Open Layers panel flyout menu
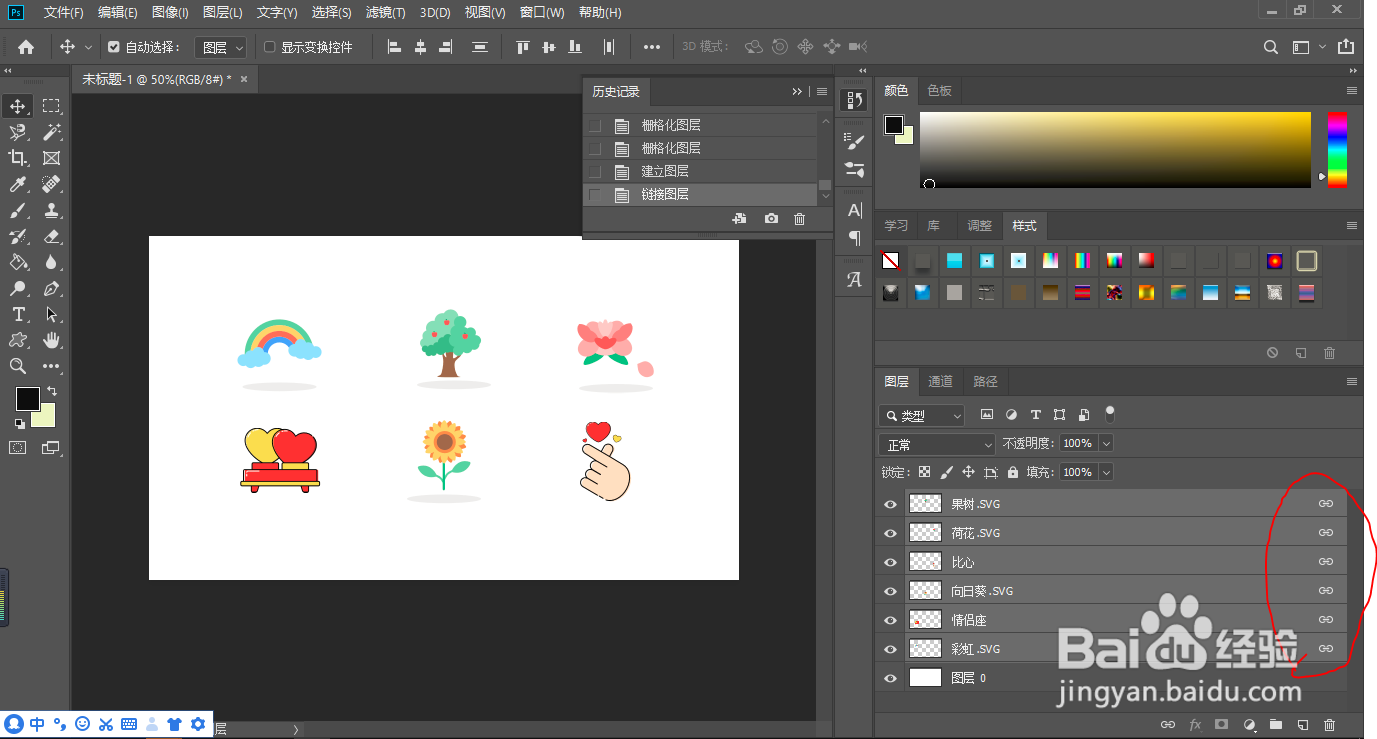Image resolution: width=1377 pixels, height=739 pixels. tap(1352, 382)
